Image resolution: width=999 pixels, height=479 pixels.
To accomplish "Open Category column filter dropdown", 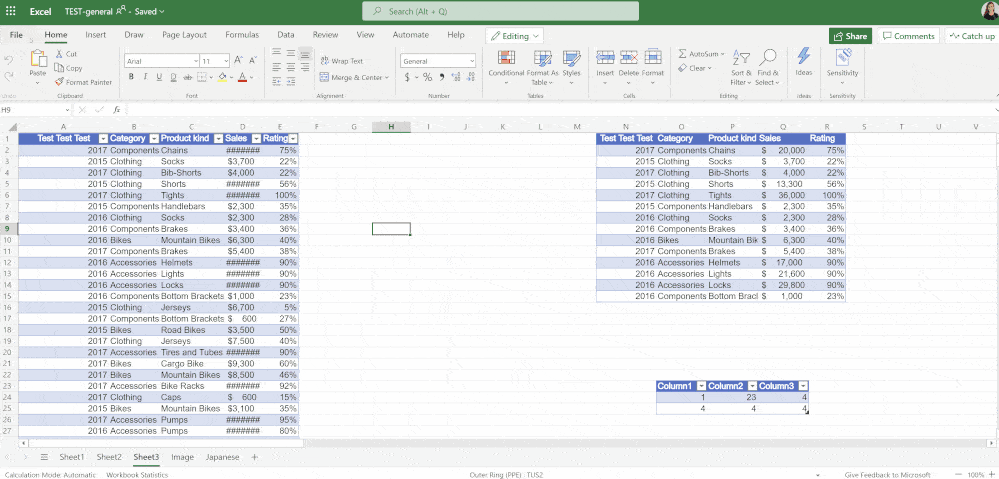I will 153,138.
